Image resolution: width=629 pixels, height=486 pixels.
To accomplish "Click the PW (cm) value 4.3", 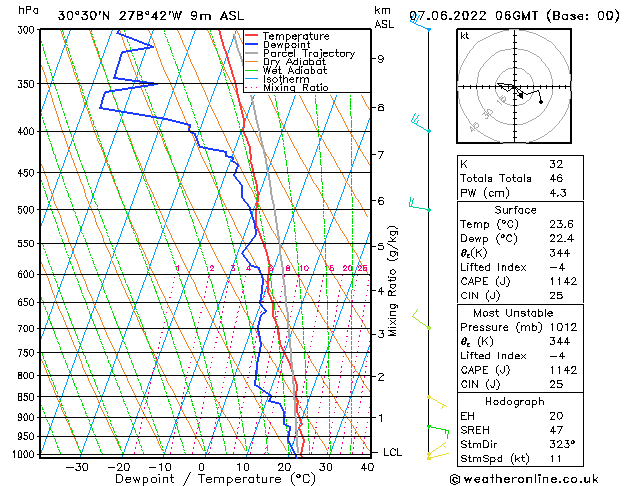I will coord(558,193).
